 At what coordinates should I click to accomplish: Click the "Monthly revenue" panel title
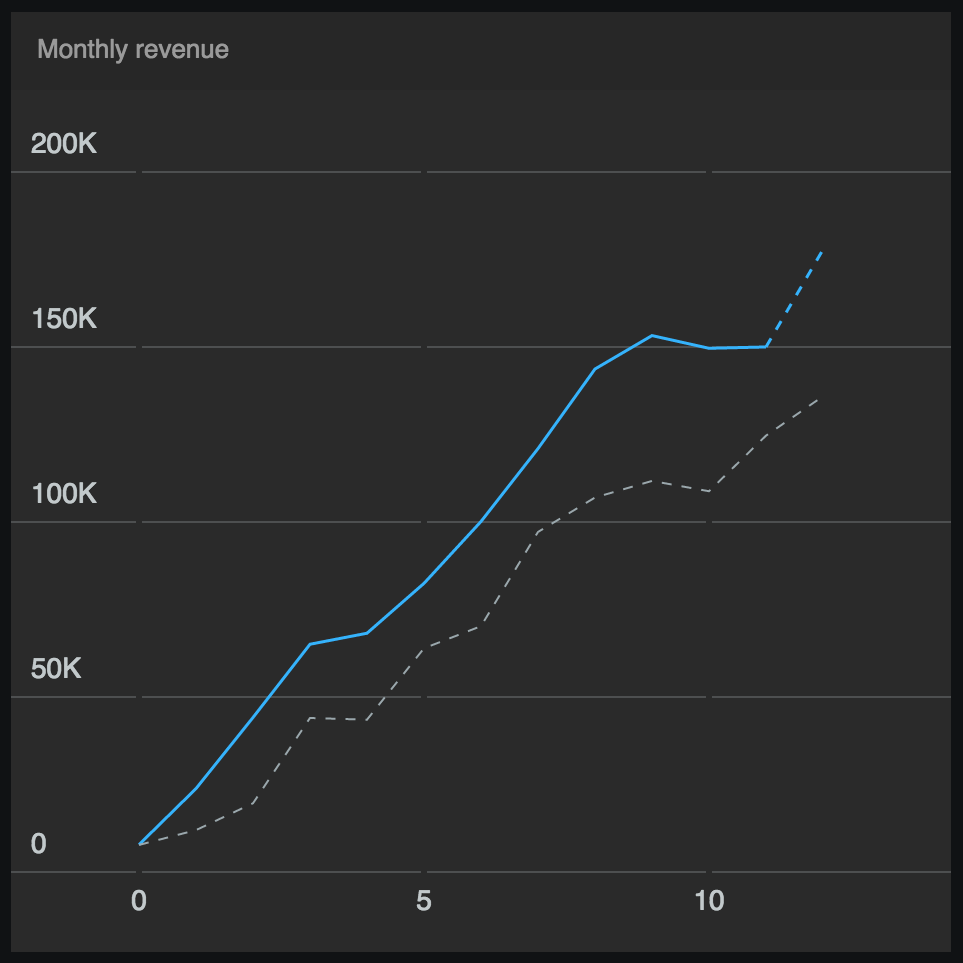(133, 49)
